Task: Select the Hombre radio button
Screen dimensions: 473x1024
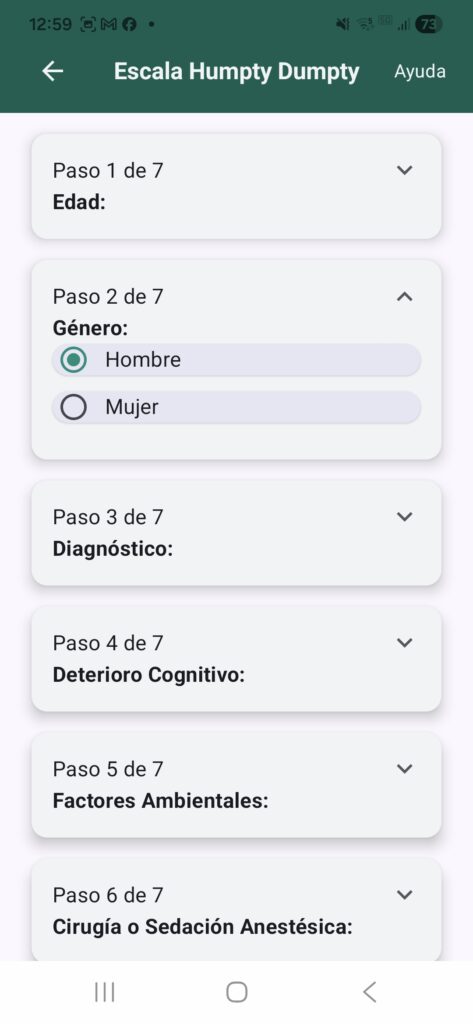Action: click(x=73, y=360)
